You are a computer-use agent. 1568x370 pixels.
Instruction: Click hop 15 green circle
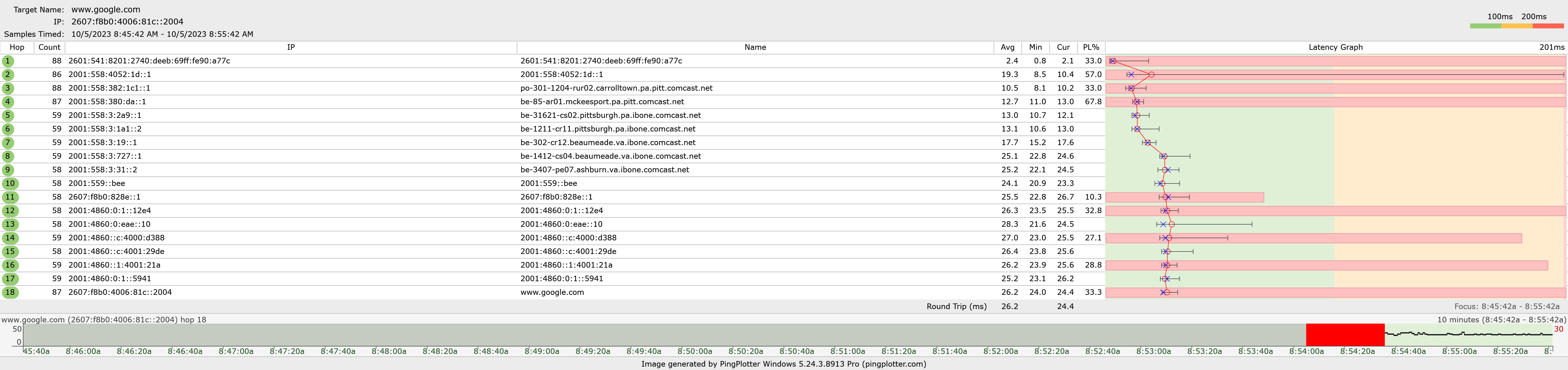pos(10,251)
